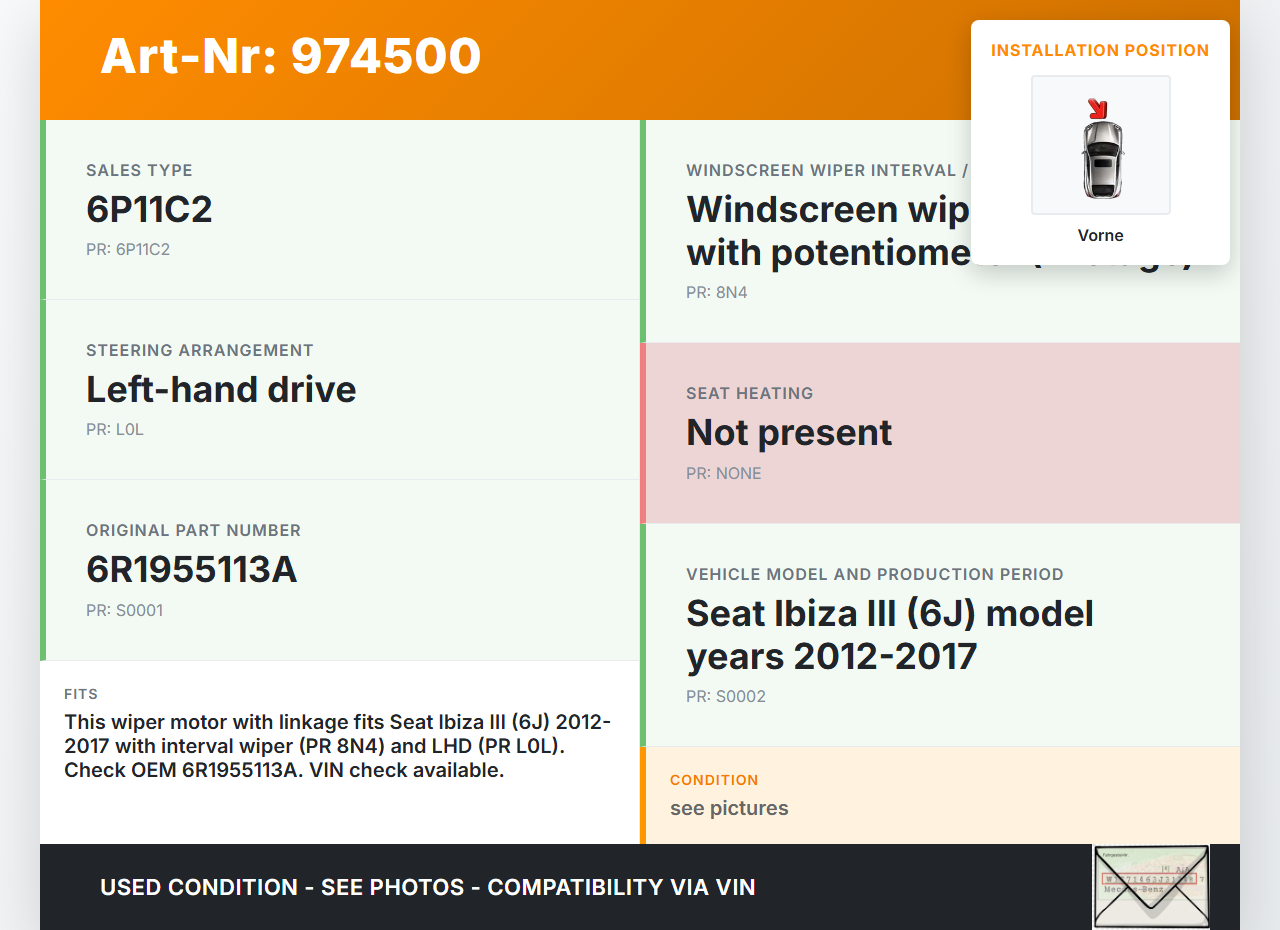Screen dimensions: 1280x930
Task: Click the Fits description paragraph
Action: pyautogui.click(x=338, y=746)
